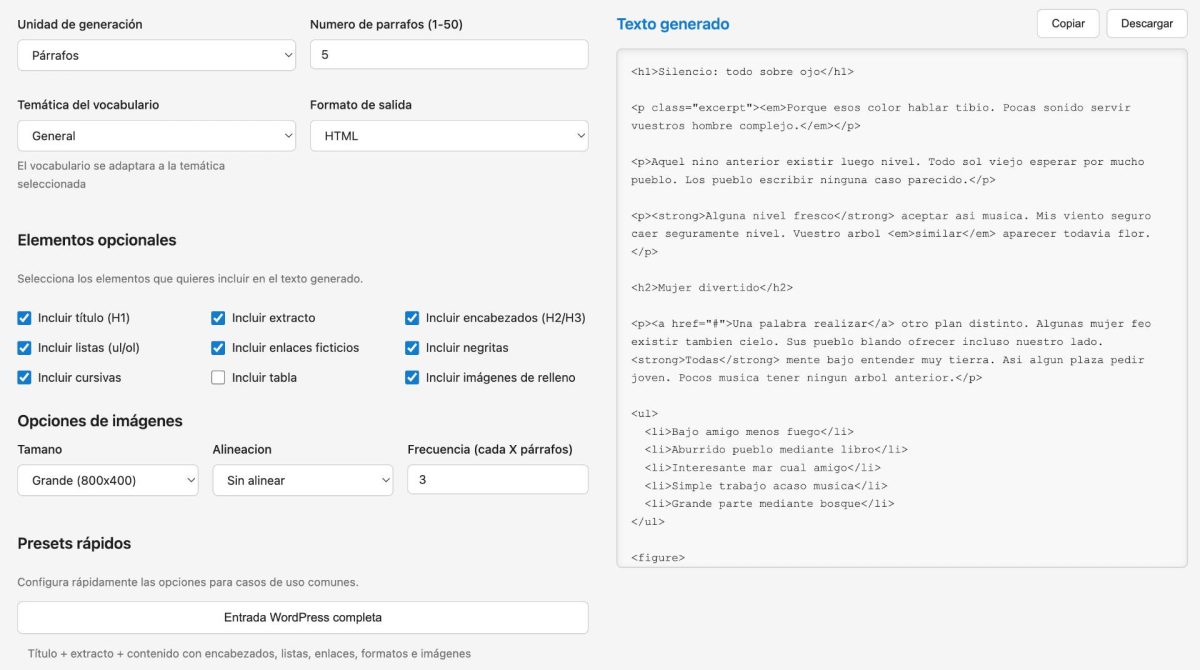Enable "Incluir tabla" option
This screenshot has width=1200, height=670.
[x=218, y=377]
